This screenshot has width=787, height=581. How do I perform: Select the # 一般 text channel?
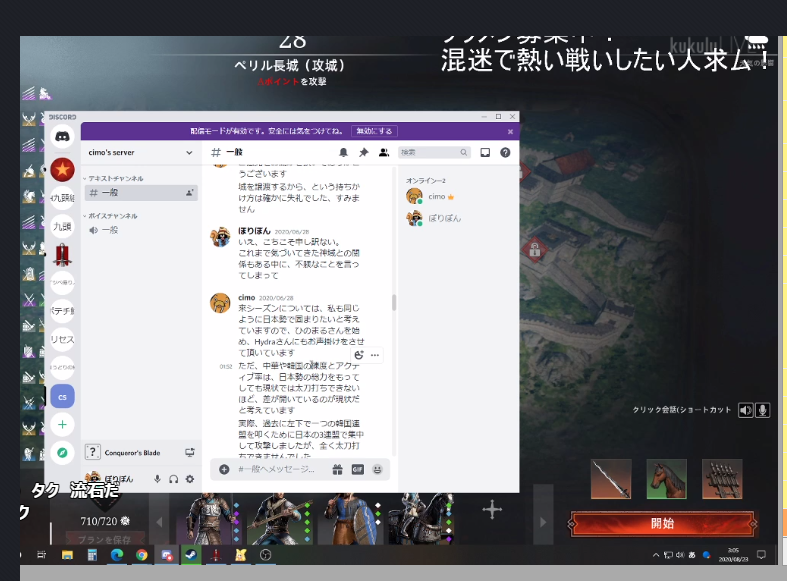pyautogui.click(x=141, y=193)
